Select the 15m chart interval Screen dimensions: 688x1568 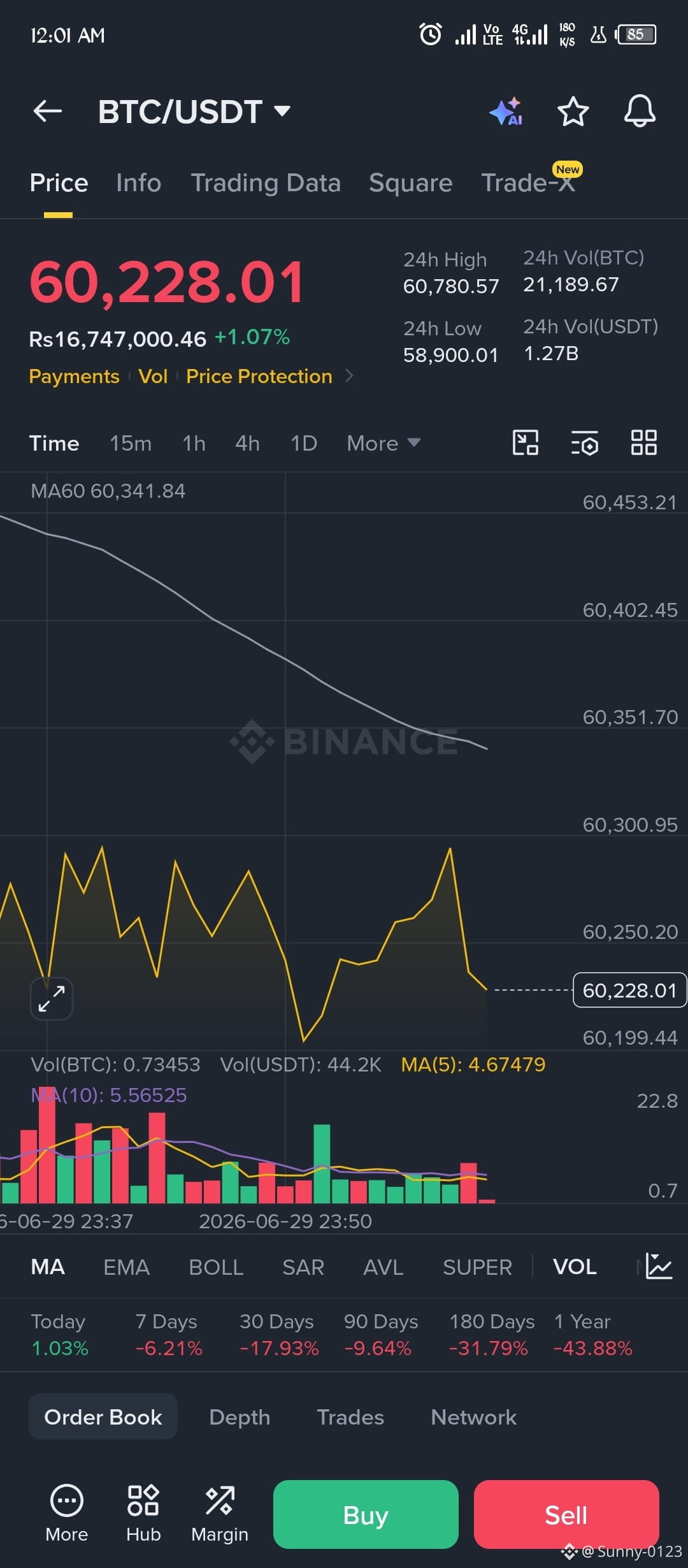(131, 443)
